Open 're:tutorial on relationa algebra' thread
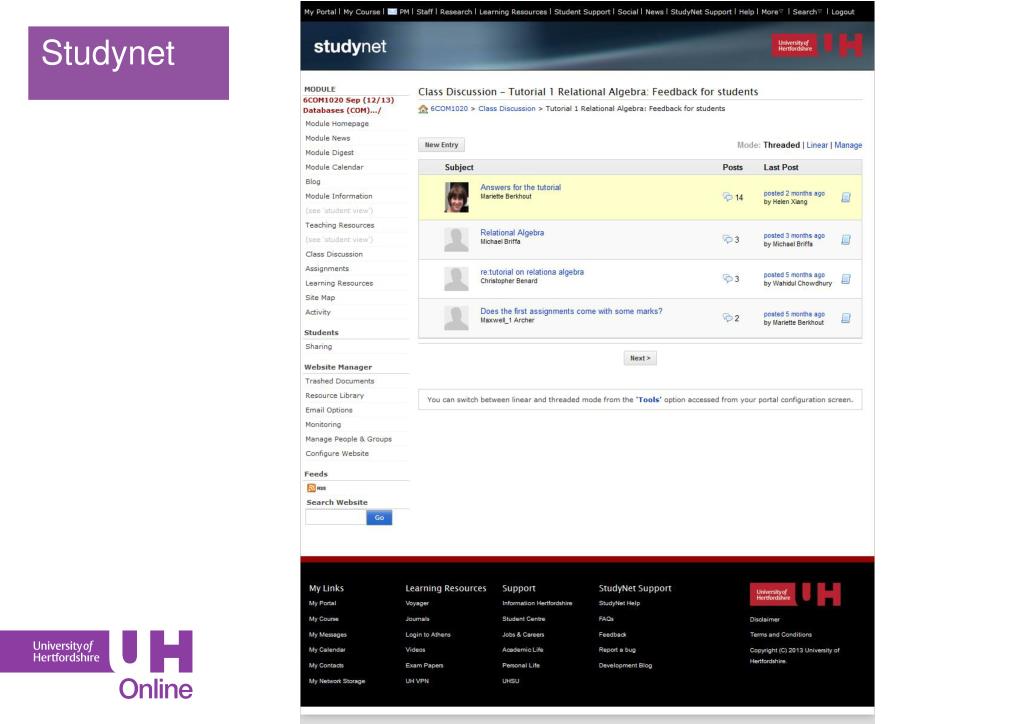Image resolution: width=1024 pixels, height=724 pixels. point(532,272)
